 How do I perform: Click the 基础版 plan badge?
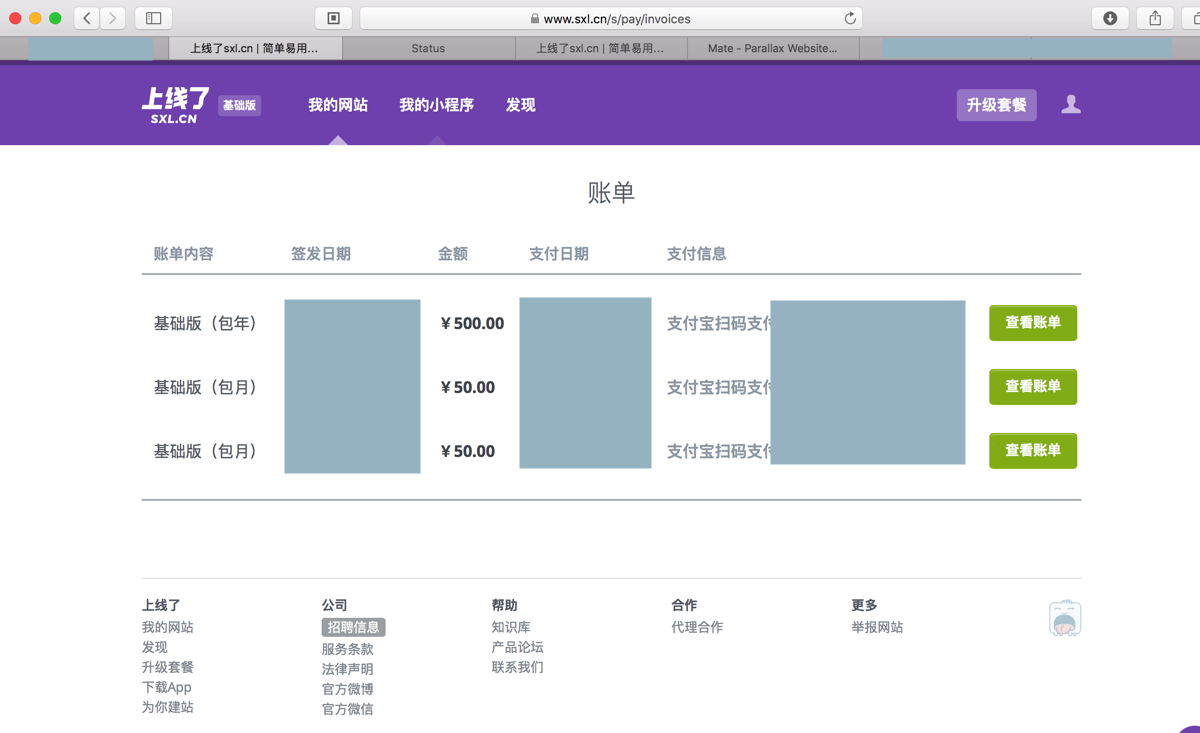(240, 105)
